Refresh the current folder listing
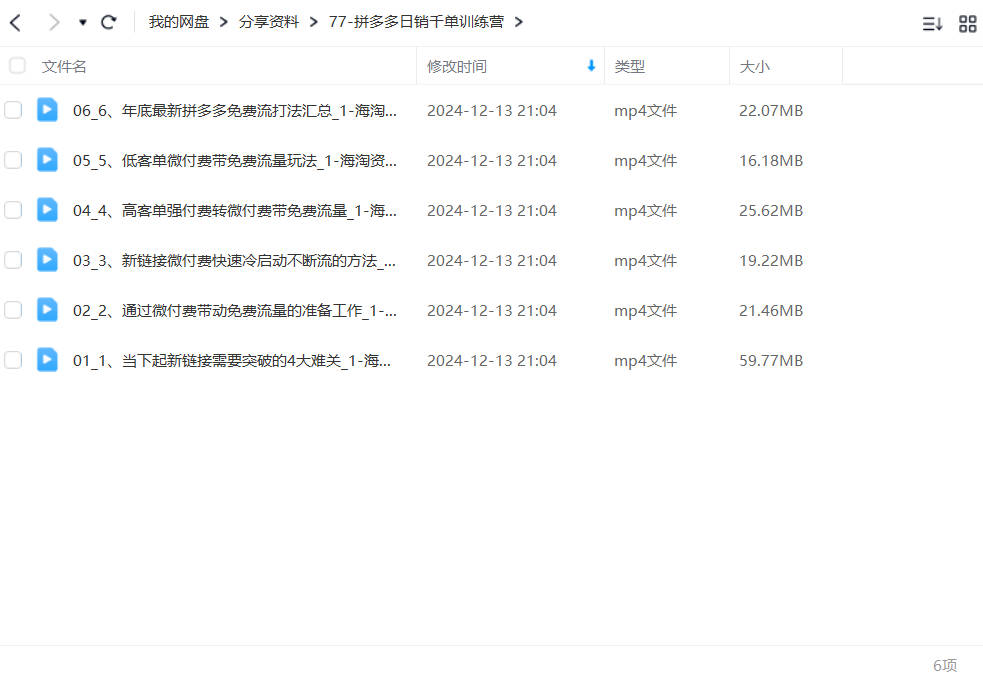 (109, 23)
